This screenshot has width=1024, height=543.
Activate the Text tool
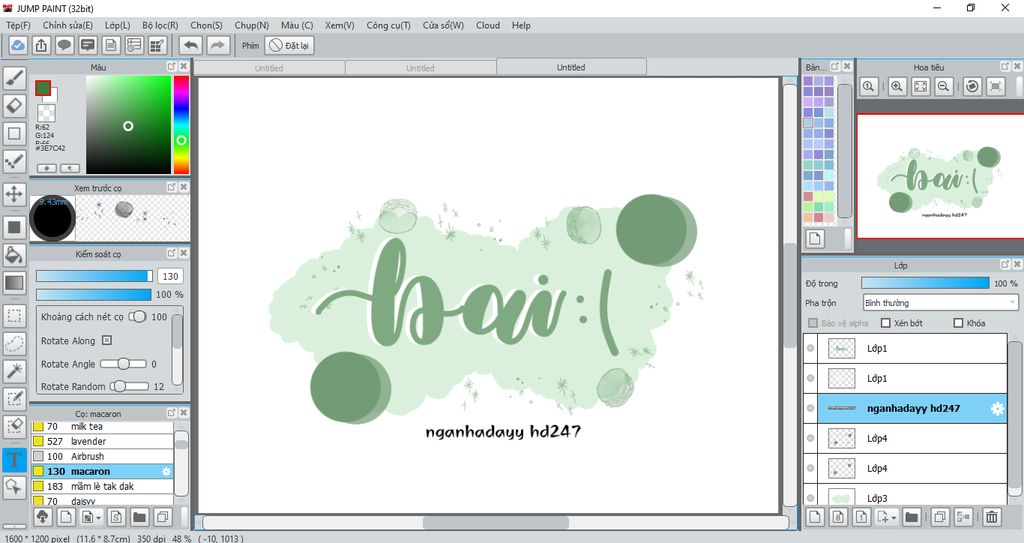coord(14,459)
